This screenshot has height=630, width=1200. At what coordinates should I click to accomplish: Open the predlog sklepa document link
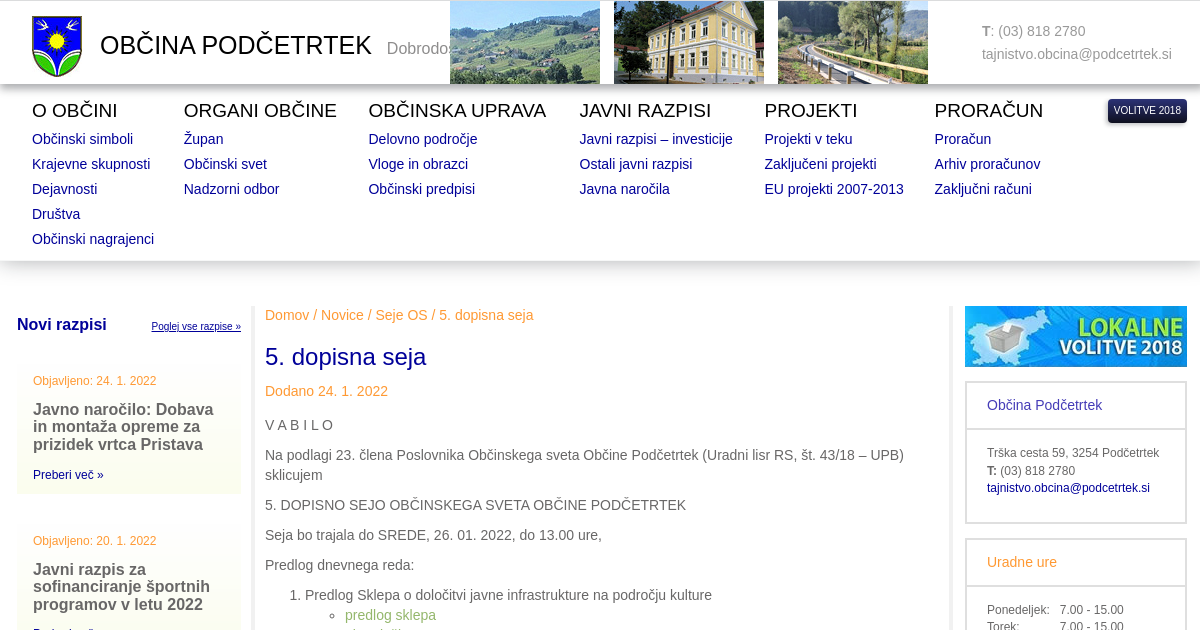390,615
